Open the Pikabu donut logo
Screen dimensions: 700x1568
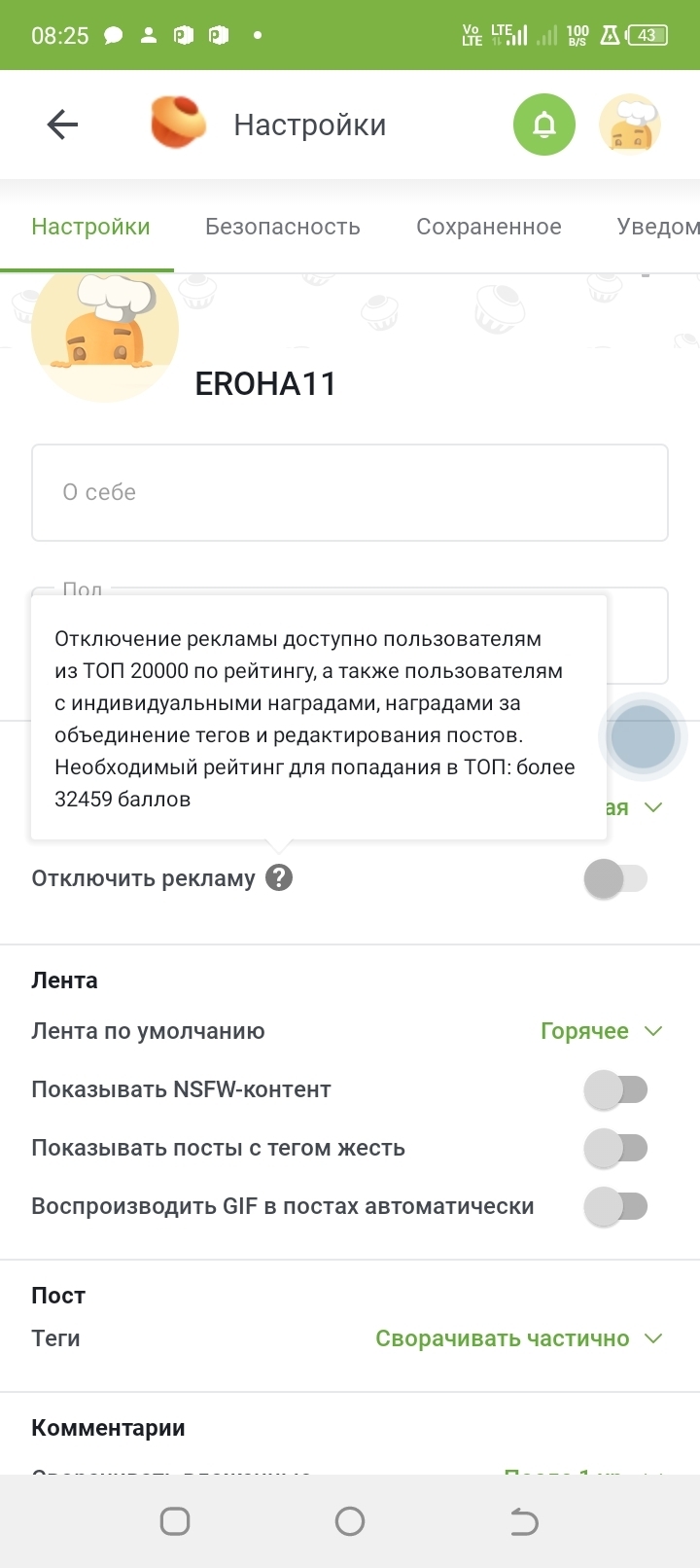(x=179, y=123)
